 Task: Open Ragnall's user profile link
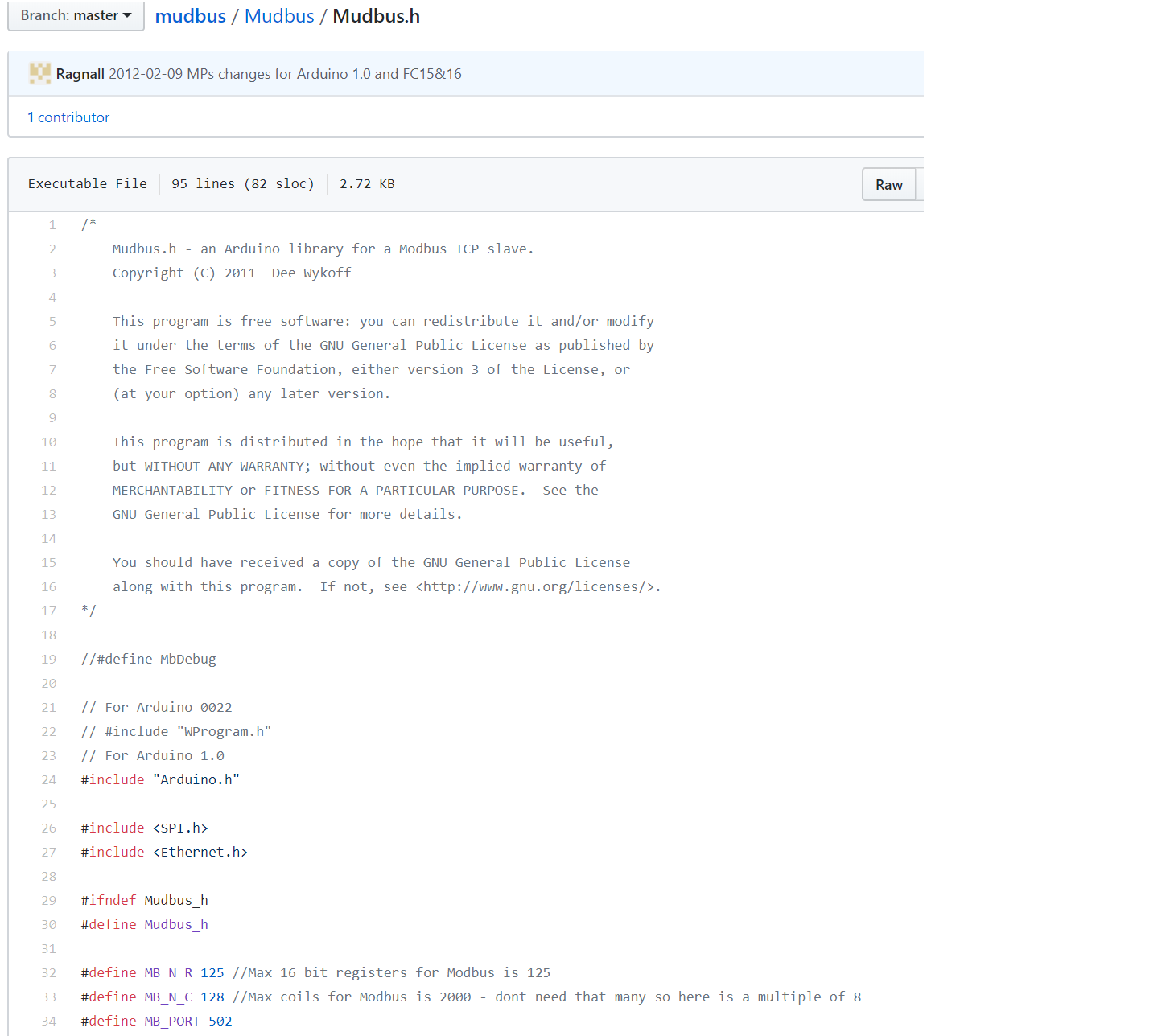[80, 74]
